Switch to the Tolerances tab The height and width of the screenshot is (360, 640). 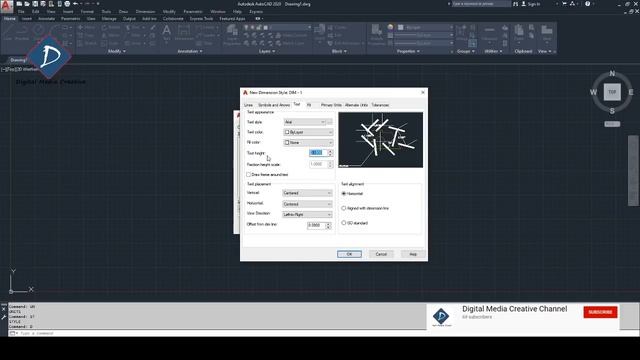click(380, 105)
